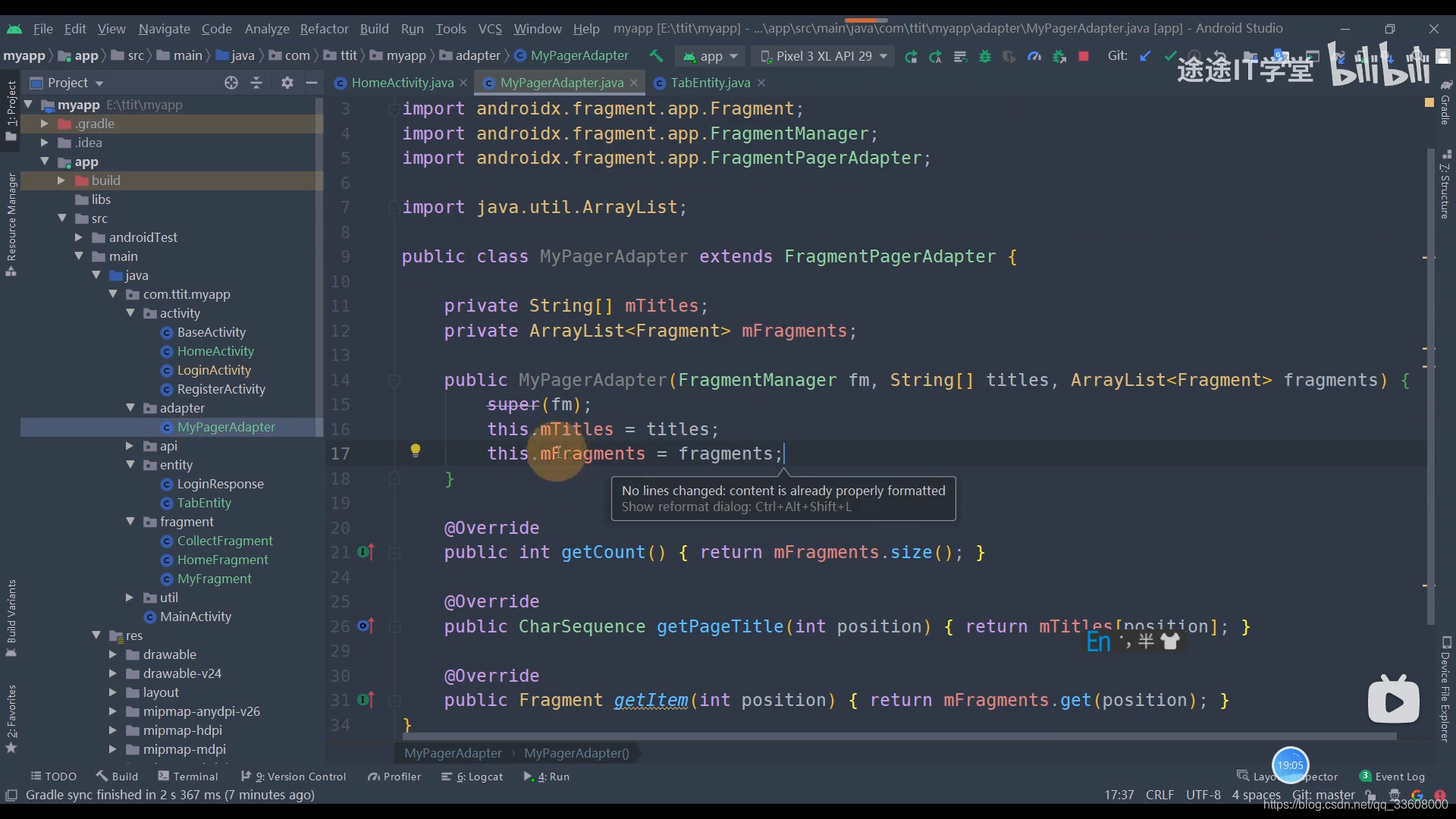Collapse the fragment package
1456x819 pixels.
[x=130, y=522]
